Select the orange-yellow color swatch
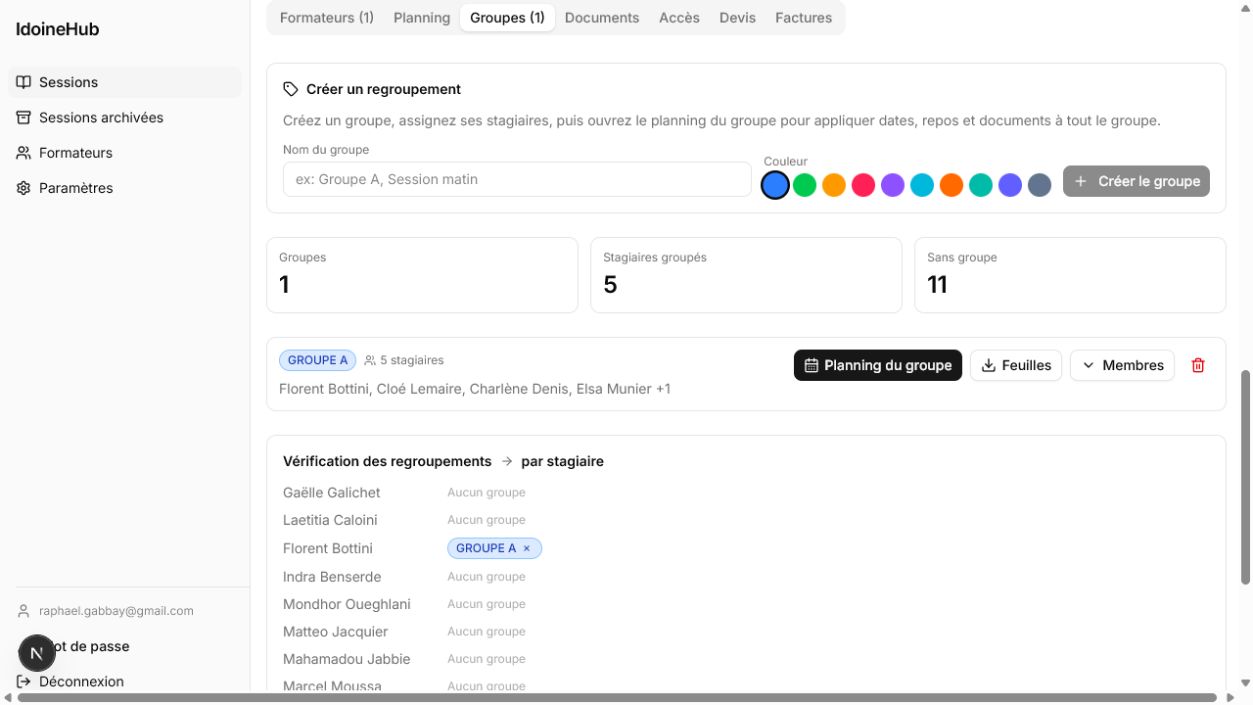 (834, 185)
